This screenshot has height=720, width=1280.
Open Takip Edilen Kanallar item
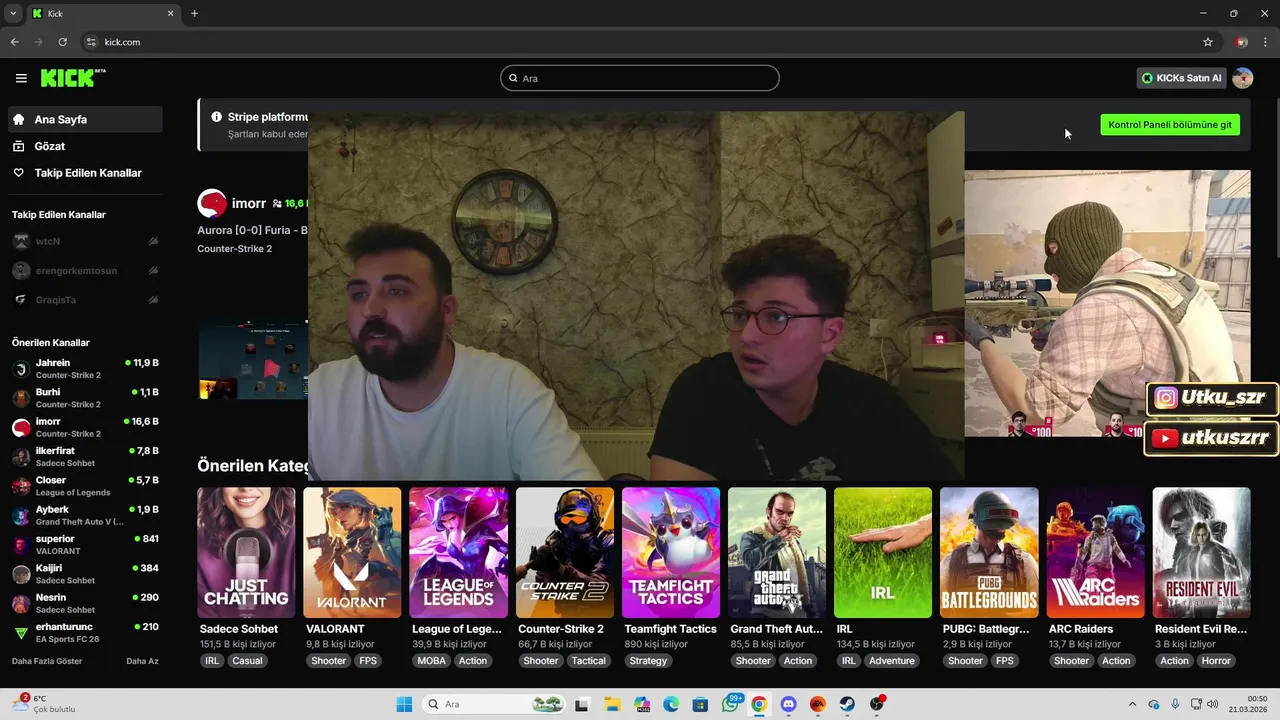click(85, 173)
